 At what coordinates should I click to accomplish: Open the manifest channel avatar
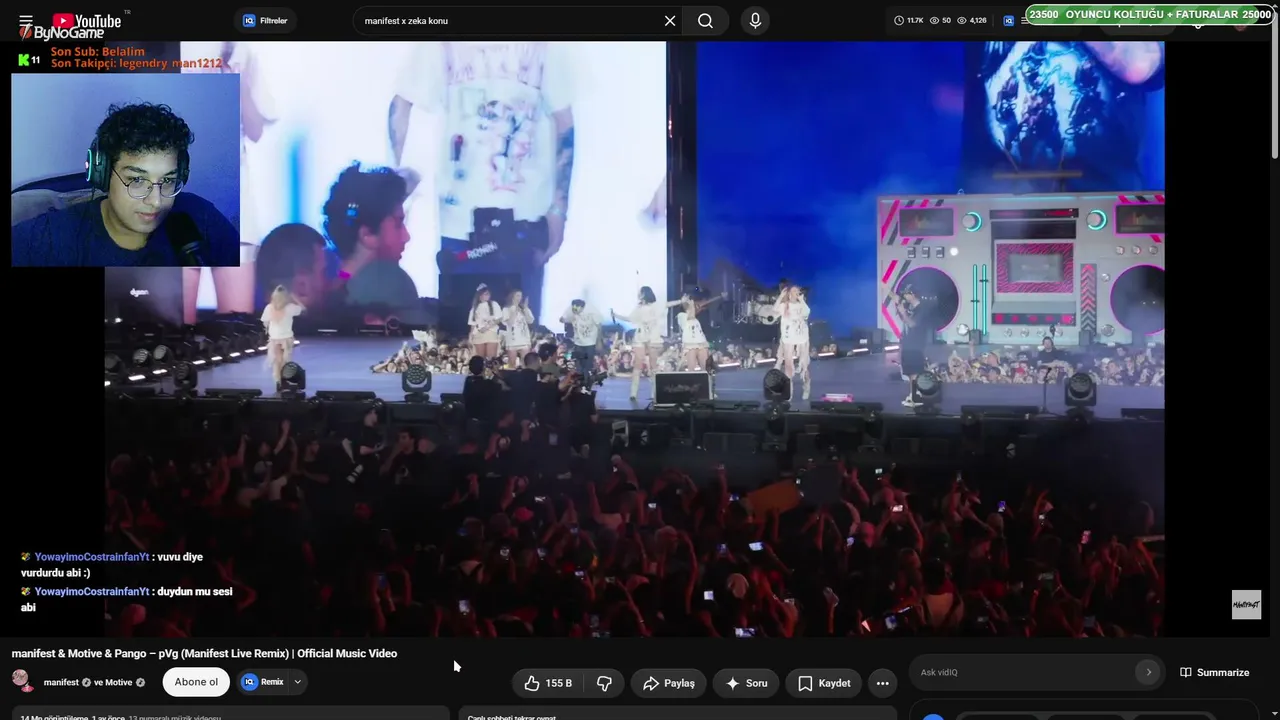coord(22,682)
